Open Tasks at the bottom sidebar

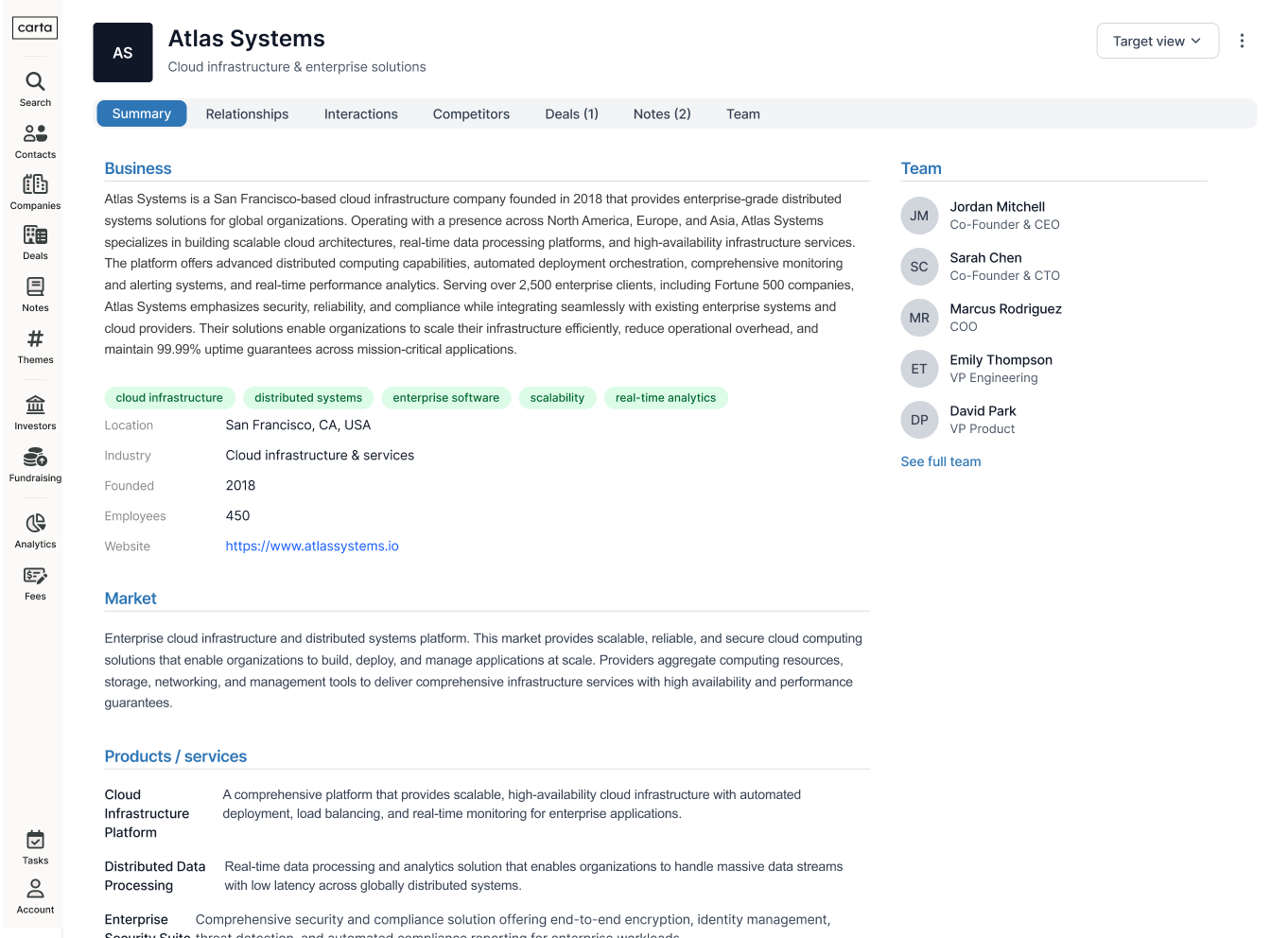(34, 847)
